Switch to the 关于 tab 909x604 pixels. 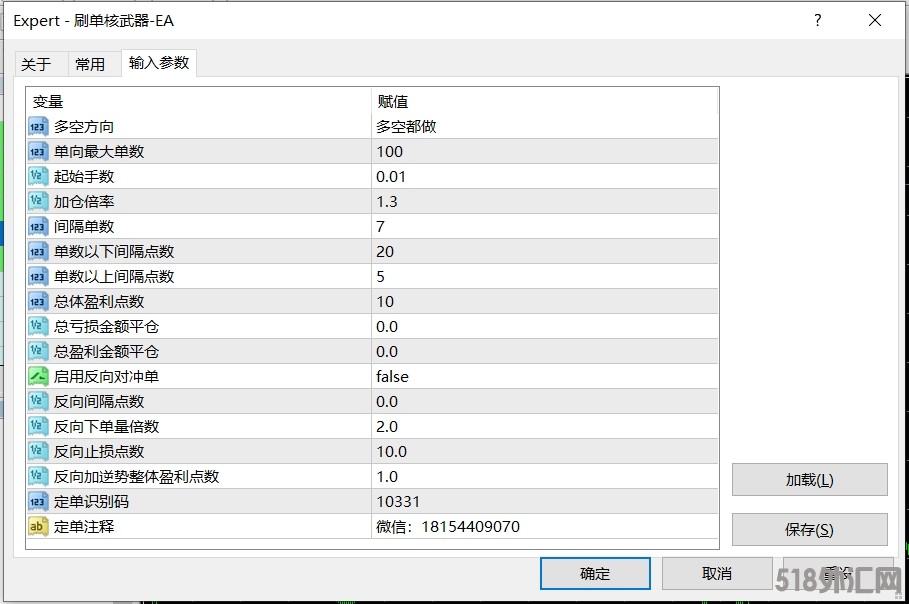[36, 64]
